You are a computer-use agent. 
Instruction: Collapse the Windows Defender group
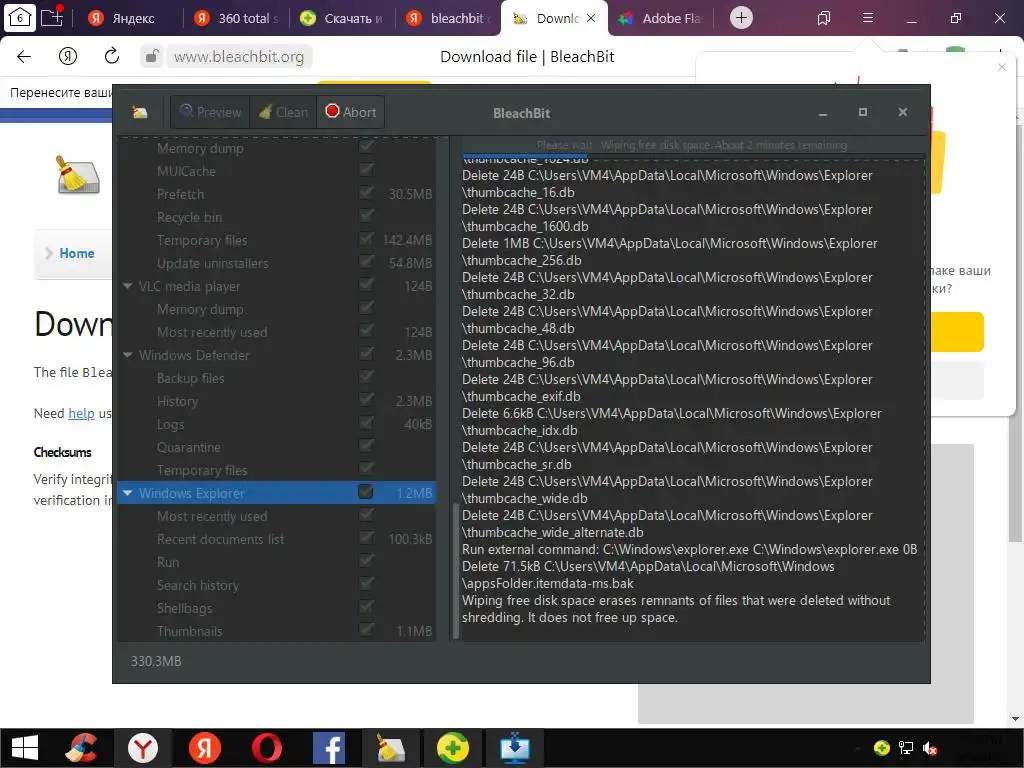(127, 355)
